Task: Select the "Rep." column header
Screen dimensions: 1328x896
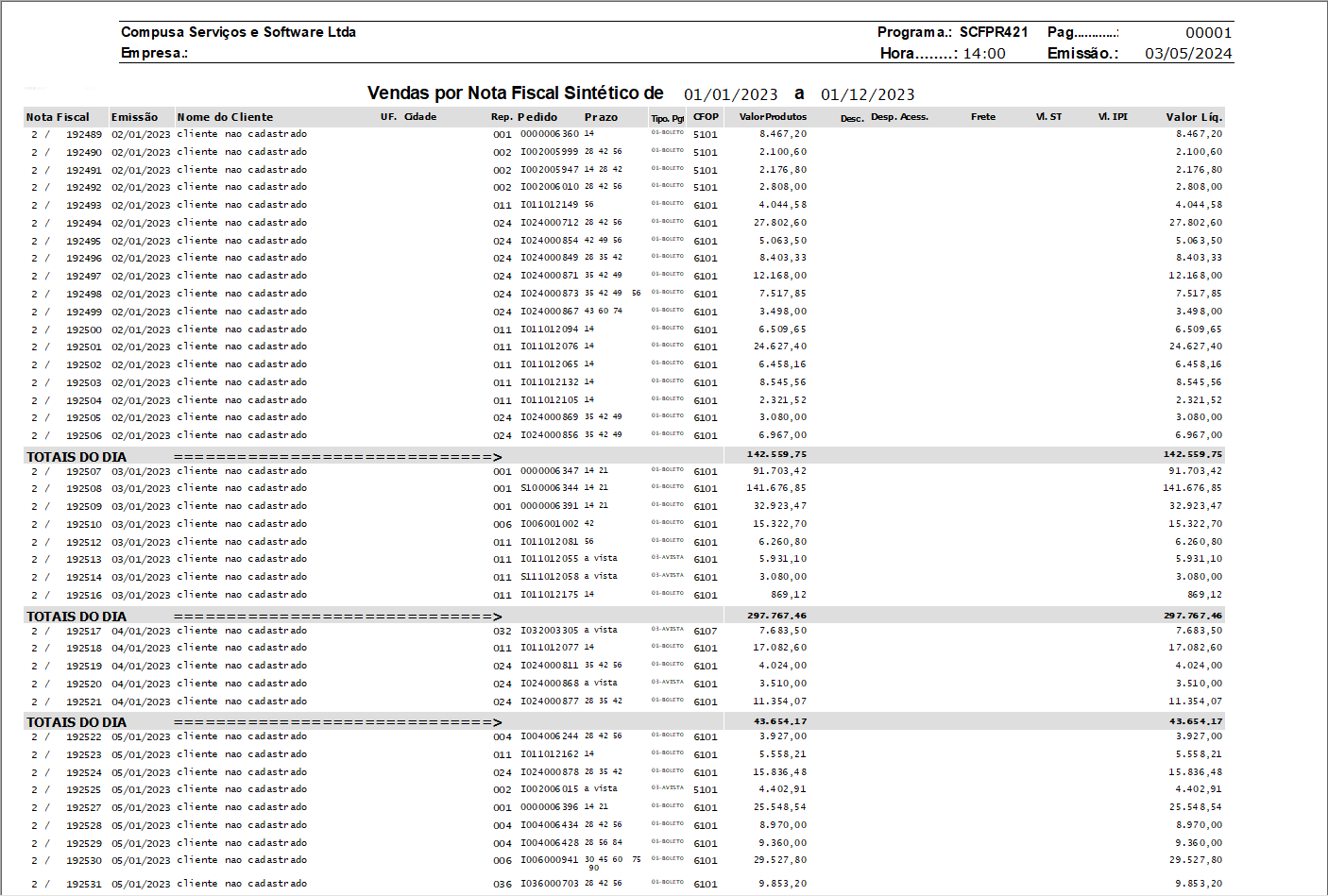Action: (502, 117)
